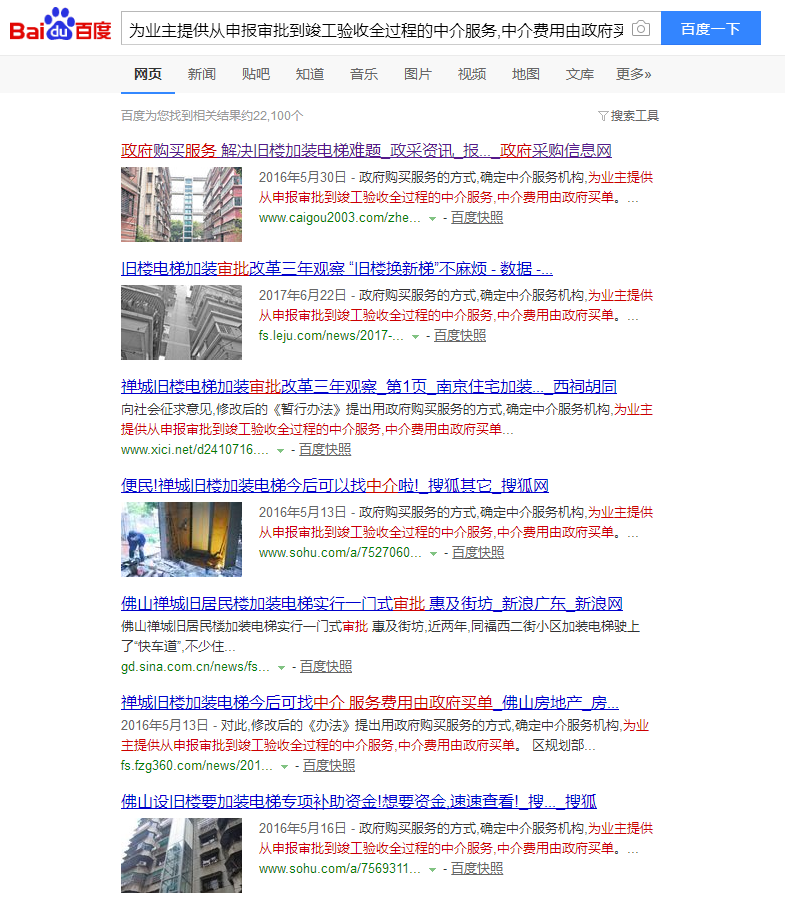Open result 政府购买服务 解决旧楼加装电梯难题
Viewport: 785px width, 900px height.
pyautogui.click(x=366, y=151)
